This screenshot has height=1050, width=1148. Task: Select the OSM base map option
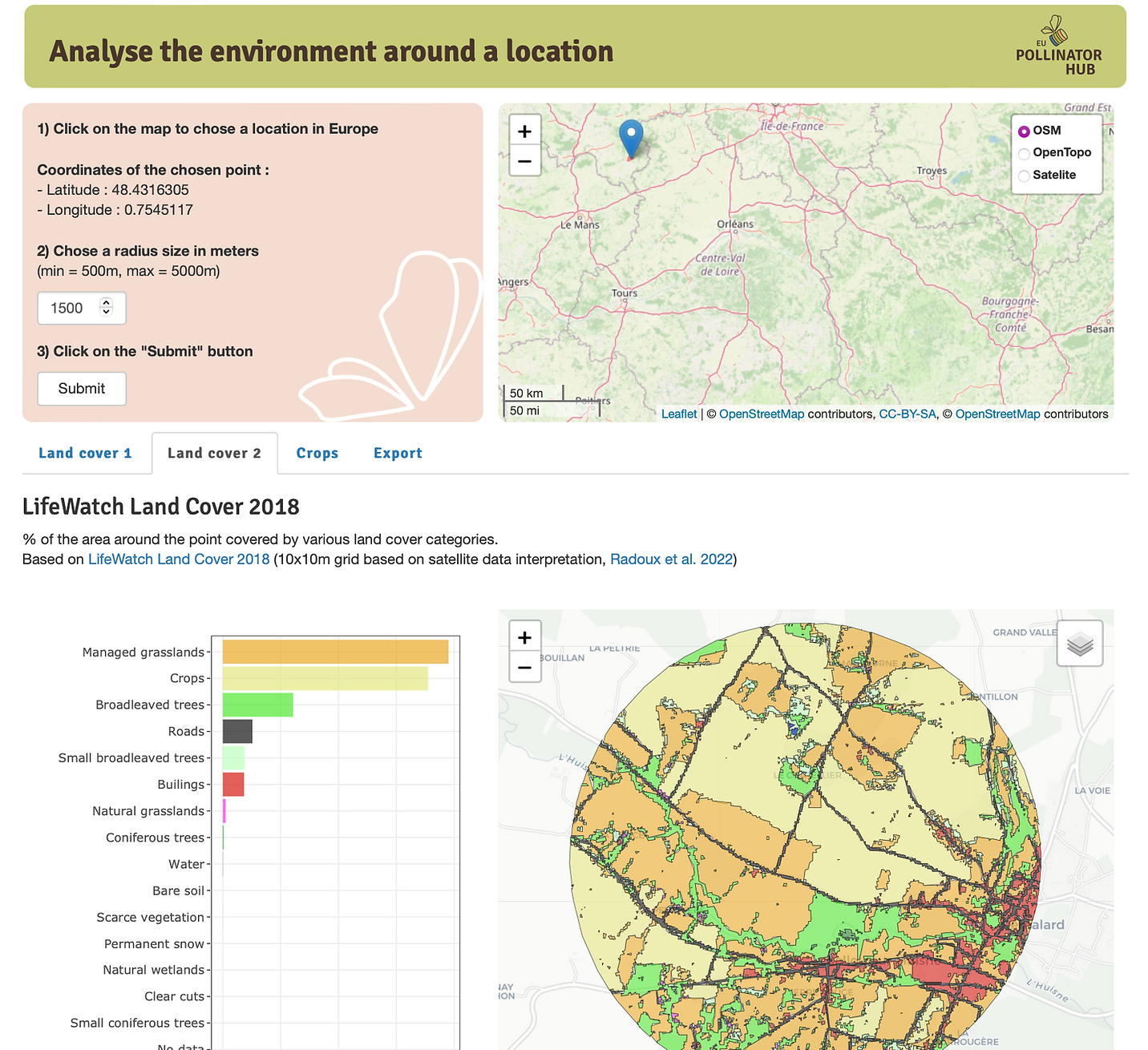click(x=1024, y=131)
